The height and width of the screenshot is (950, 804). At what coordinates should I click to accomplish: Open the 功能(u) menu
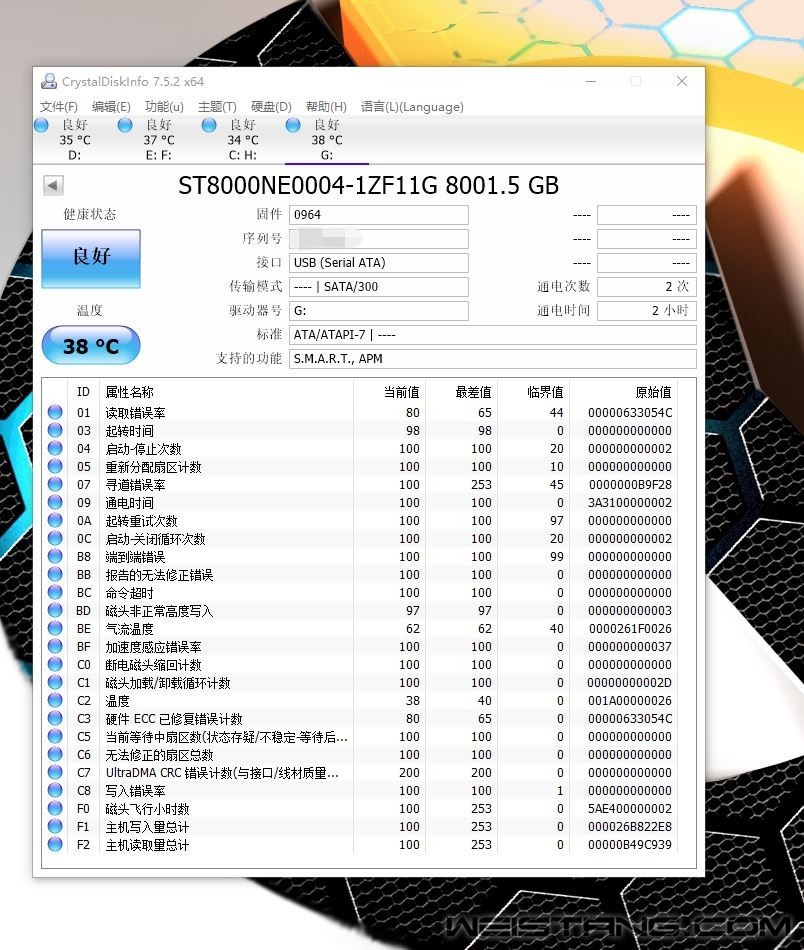(x=164, y=107)
